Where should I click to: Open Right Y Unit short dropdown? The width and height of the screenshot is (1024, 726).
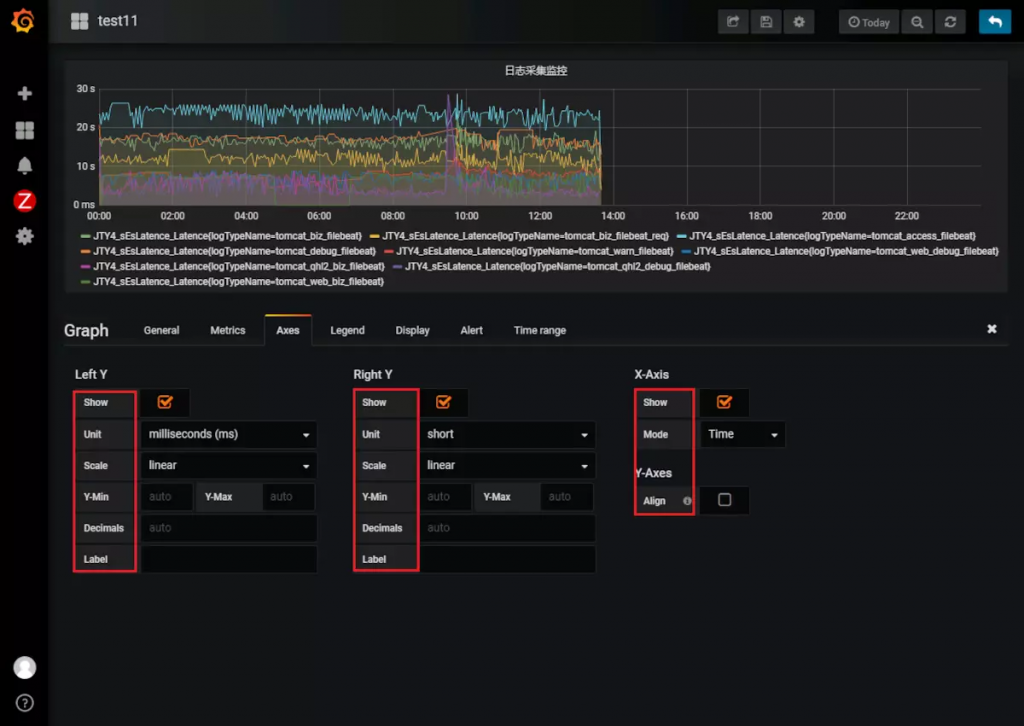coord(507,434)
